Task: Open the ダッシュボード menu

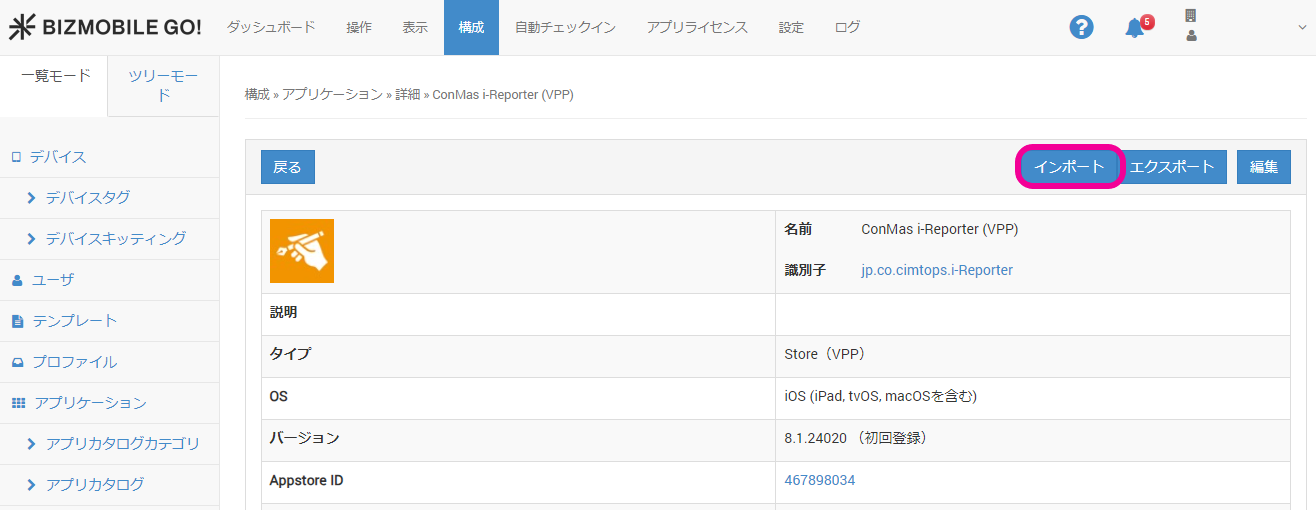Action: (271, 28)
